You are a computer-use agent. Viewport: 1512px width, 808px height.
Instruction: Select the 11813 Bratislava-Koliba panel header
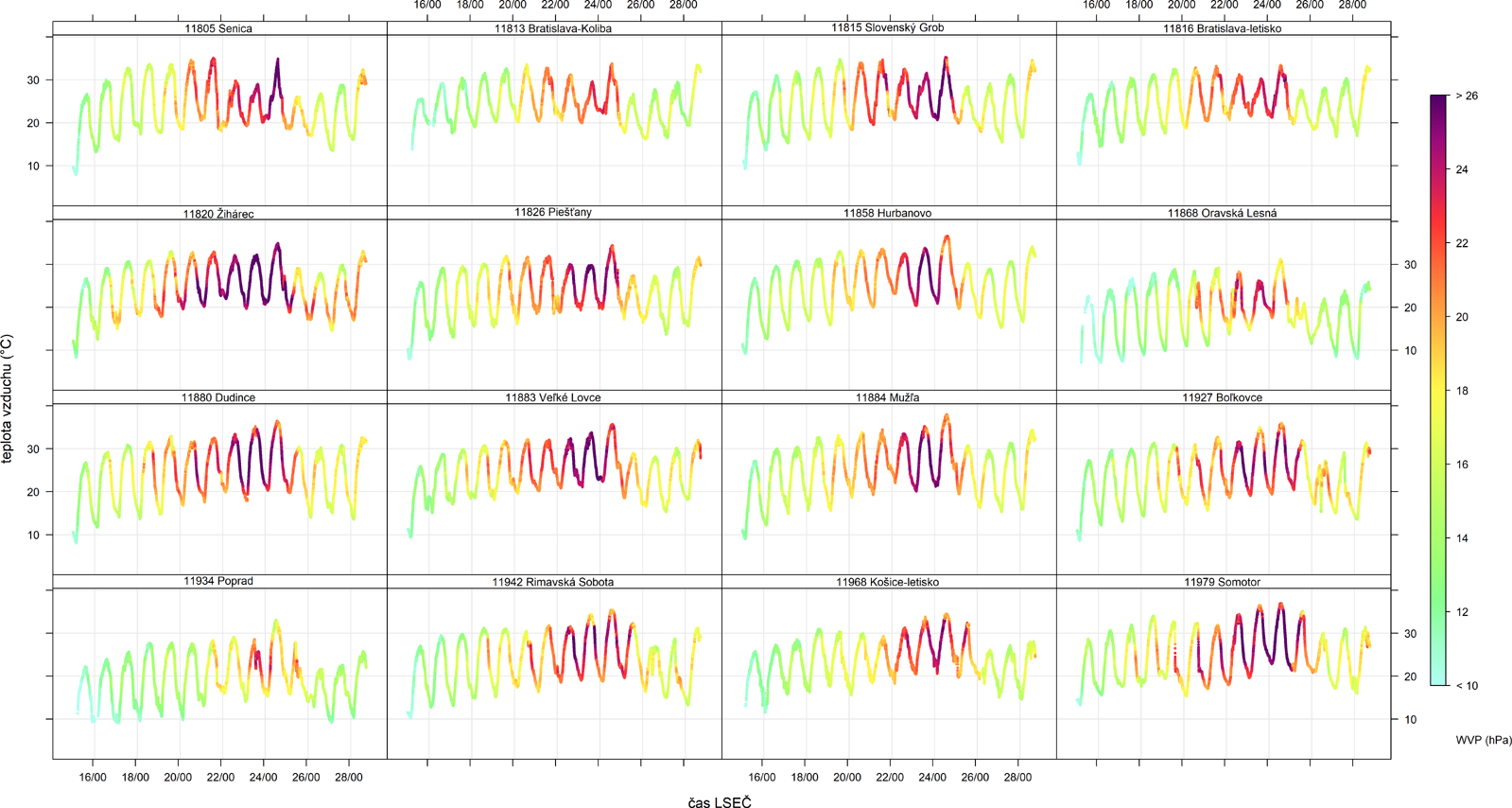553,28
